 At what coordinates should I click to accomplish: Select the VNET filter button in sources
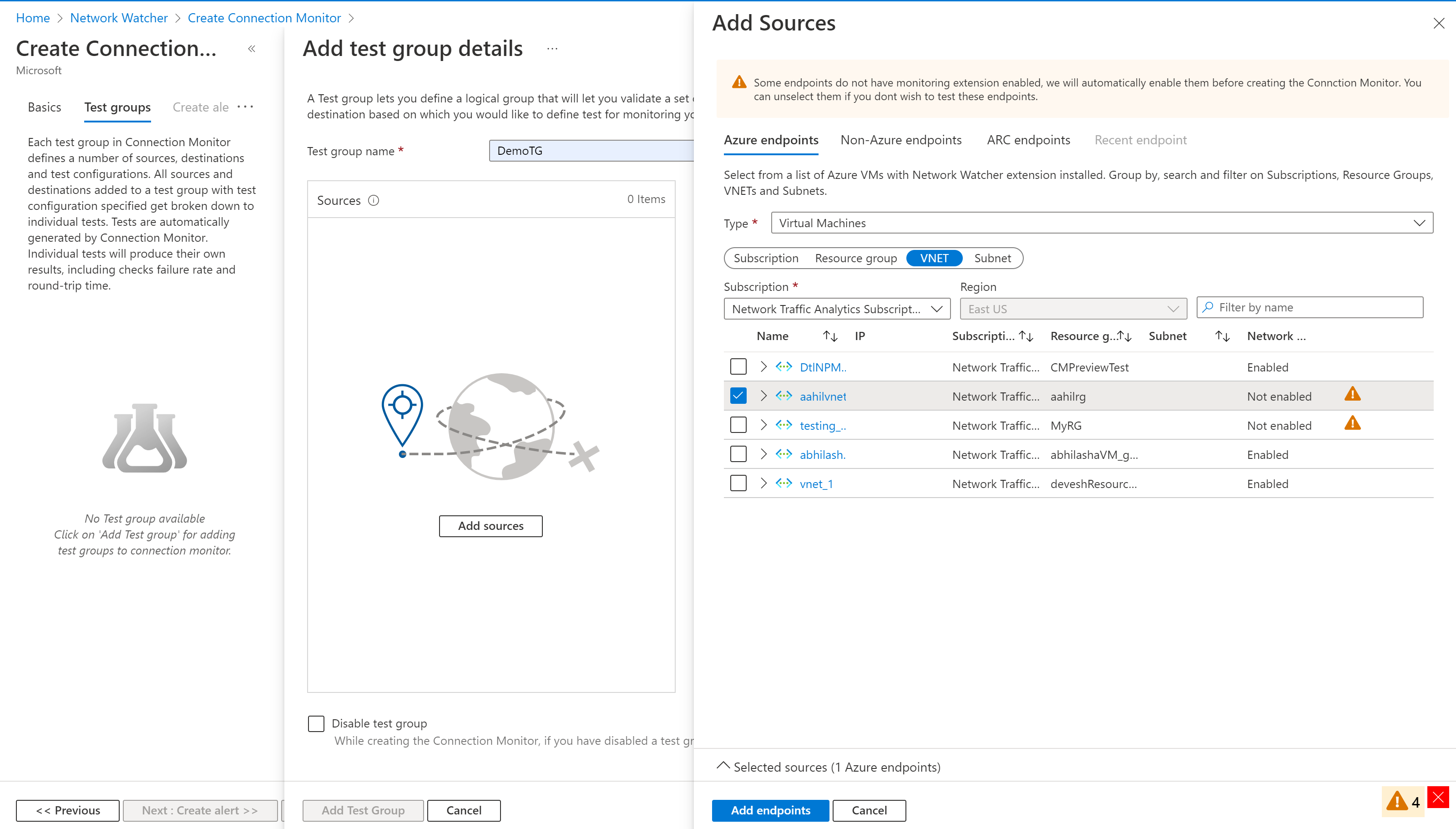coord(935,258)
